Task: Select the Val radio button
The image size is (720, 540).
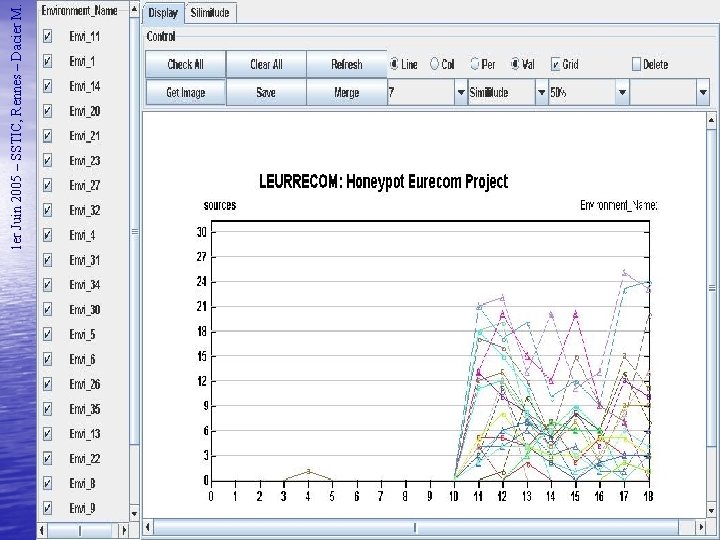Action: (515, 64)
